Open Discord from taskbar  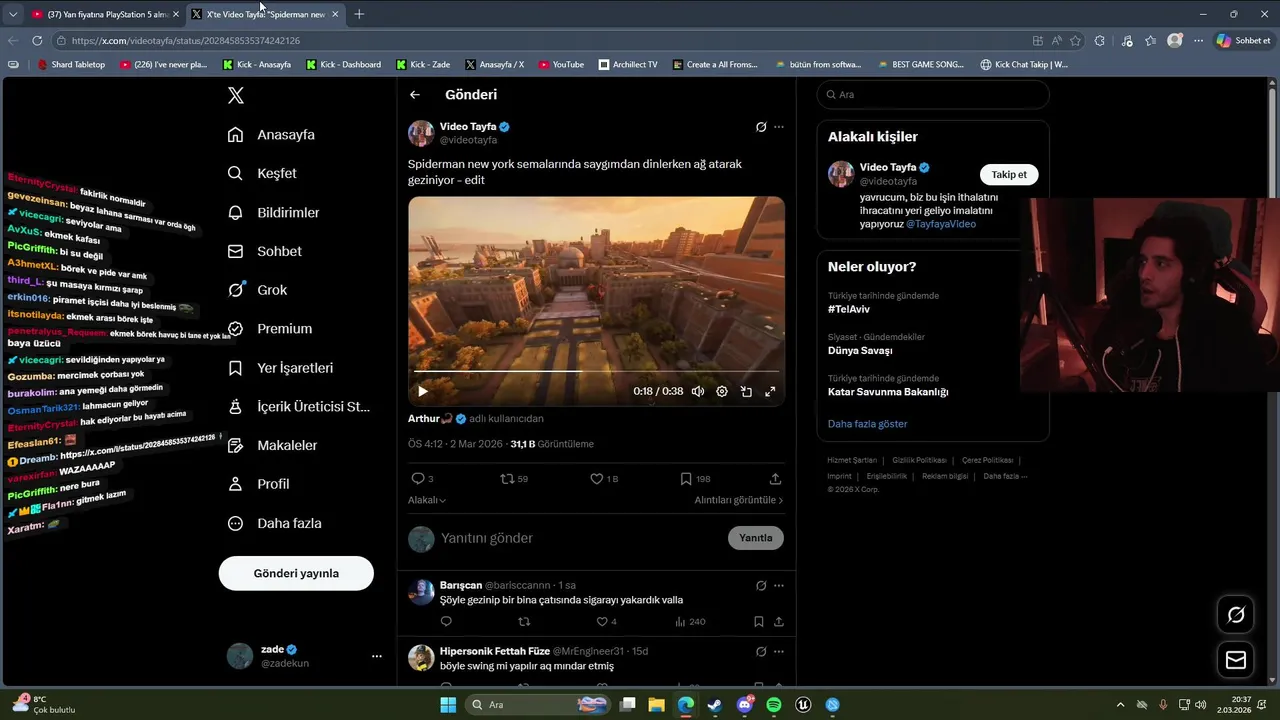pyautogui.click(x=745, y=704)
